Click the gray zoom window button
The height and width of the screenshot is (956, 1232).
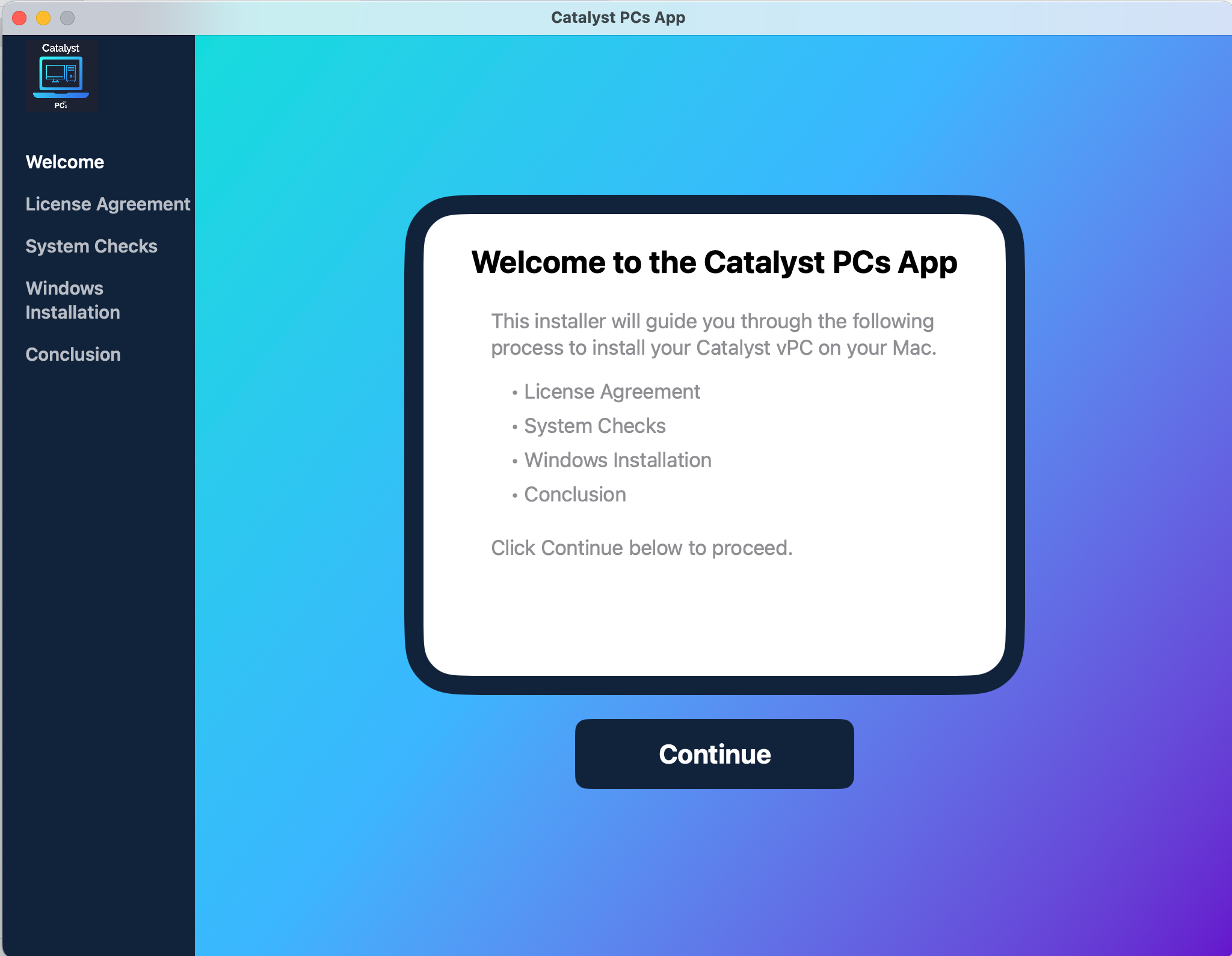pyautogui.click(x=67, y=18)
